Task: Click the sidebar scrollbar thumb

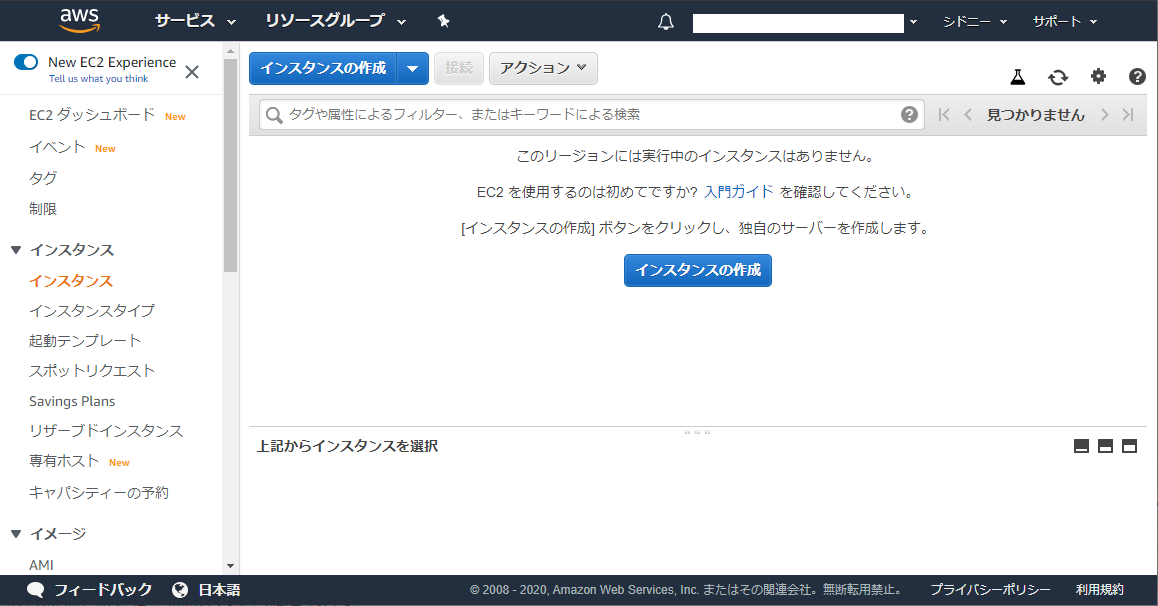Action: (x=230, y=165)
